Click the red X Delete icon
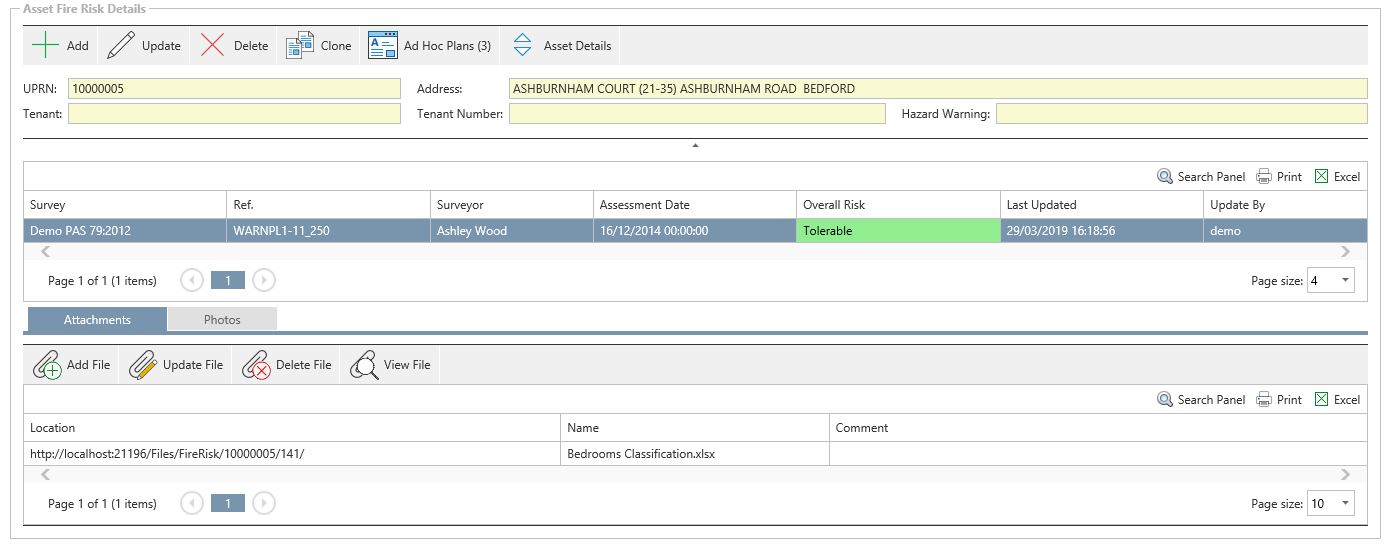Image resolution: width=1387 pixels, height=546 pixels. (x=212, y=46)
